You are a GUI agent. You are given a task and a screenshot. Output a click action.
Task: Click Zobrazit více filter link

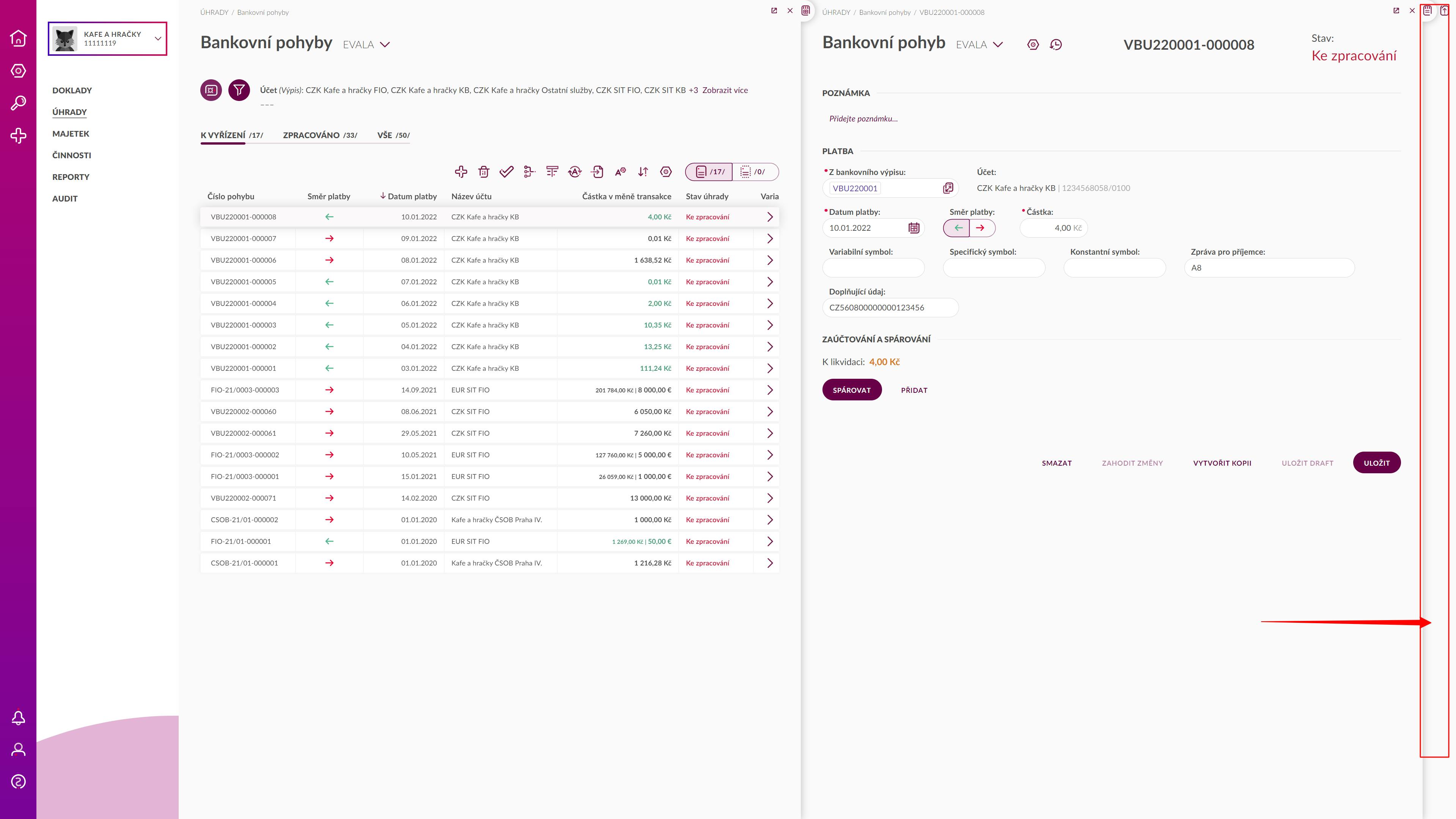click(x=725, y=90)
